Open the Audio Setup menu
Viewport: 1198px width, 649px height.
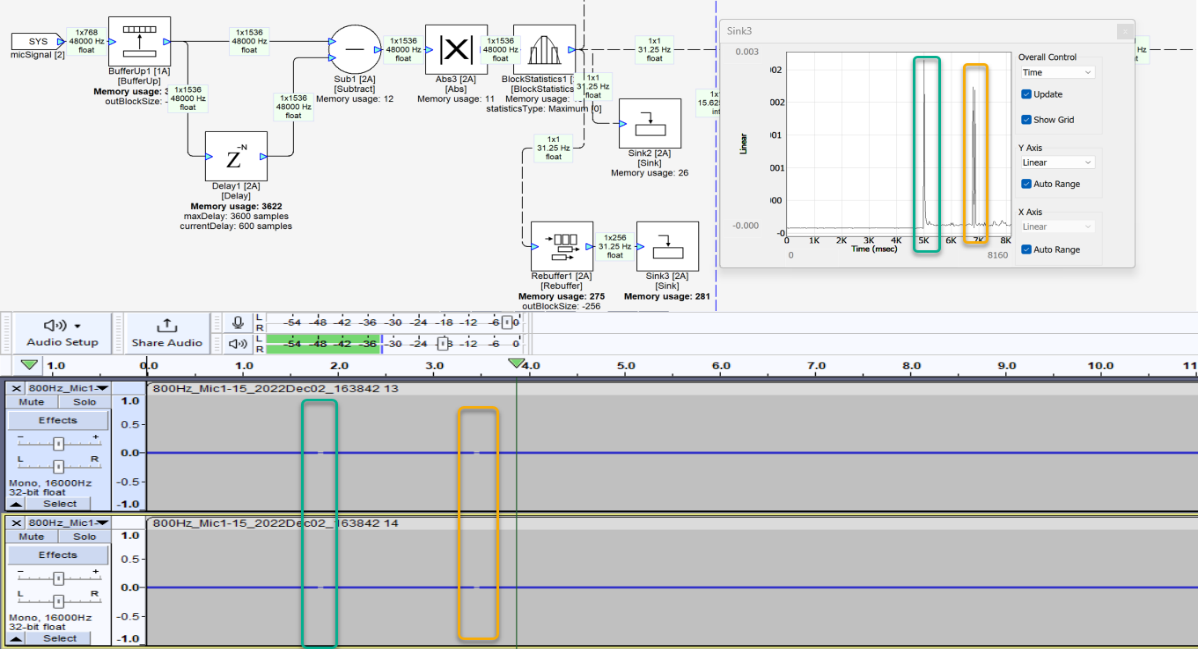(62, 332)
